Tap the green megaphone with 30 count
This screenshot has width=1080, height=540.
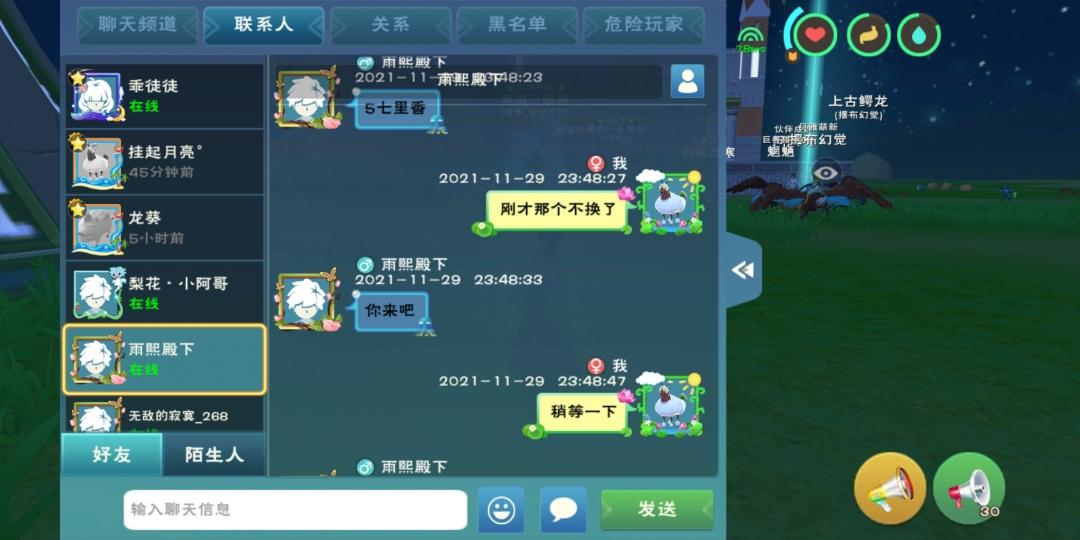point(969,488)
